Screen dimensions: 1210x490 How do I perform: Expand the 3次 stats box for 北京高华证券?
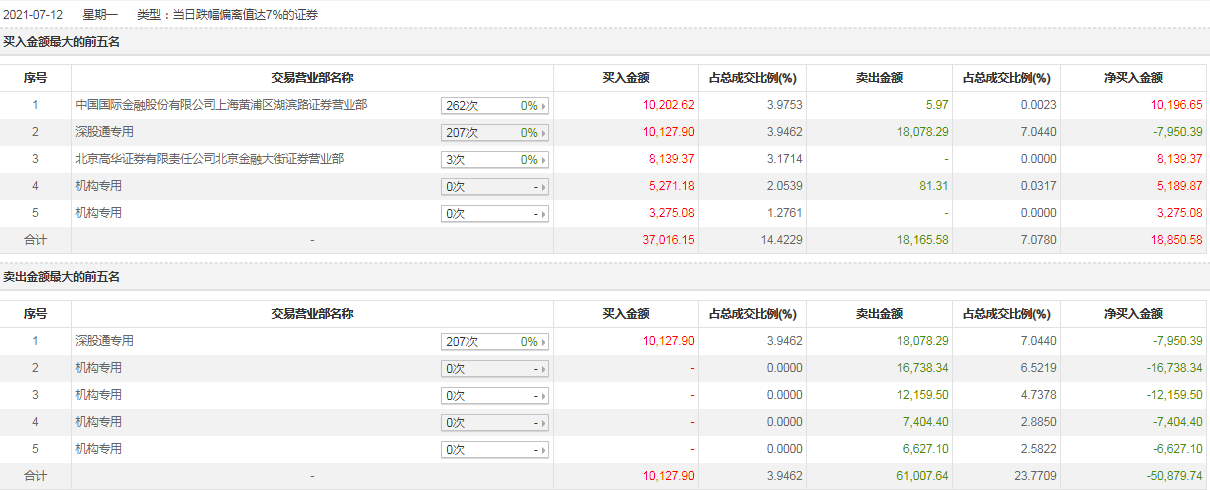pos(495,159)
